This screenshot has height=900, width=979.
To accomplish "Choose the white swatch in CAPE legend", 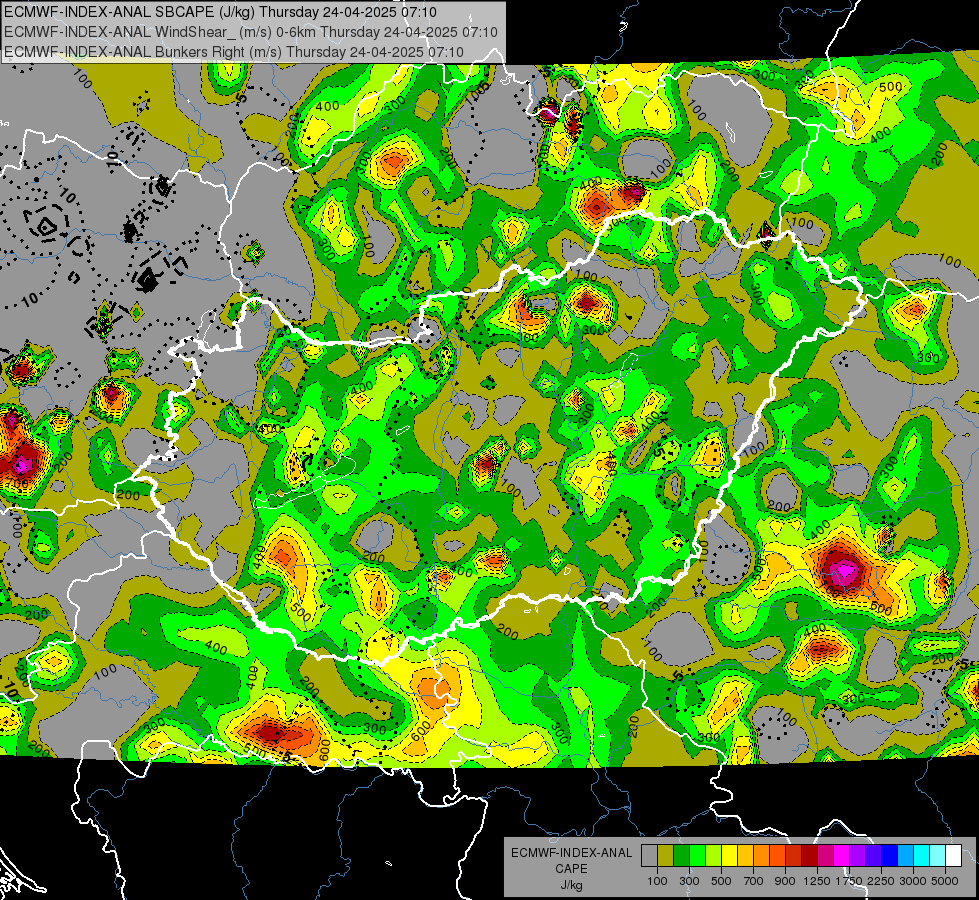I will coord(955,855).
